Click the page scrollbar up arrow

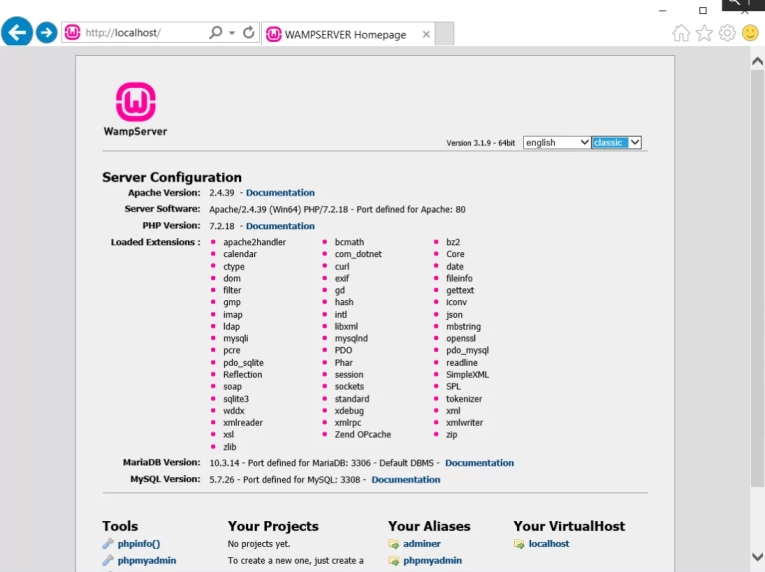tap(757, 61)
